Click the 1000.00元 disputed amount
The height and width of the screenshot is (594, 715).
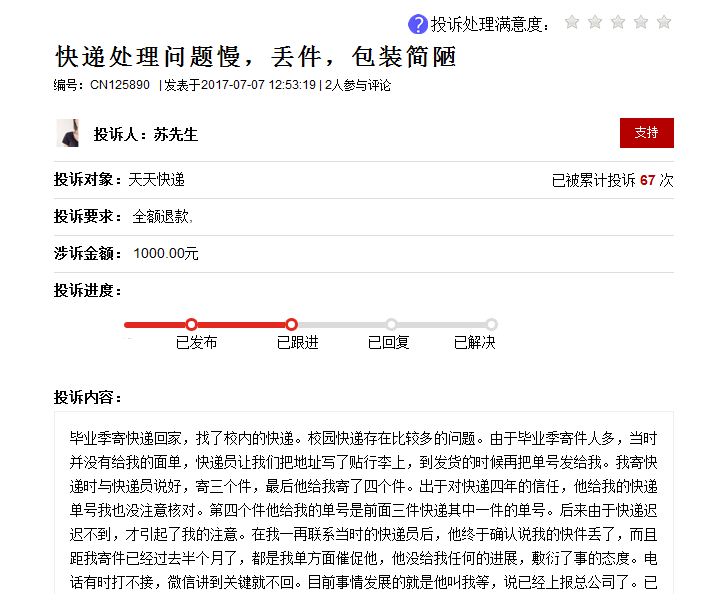pos(166,253)
